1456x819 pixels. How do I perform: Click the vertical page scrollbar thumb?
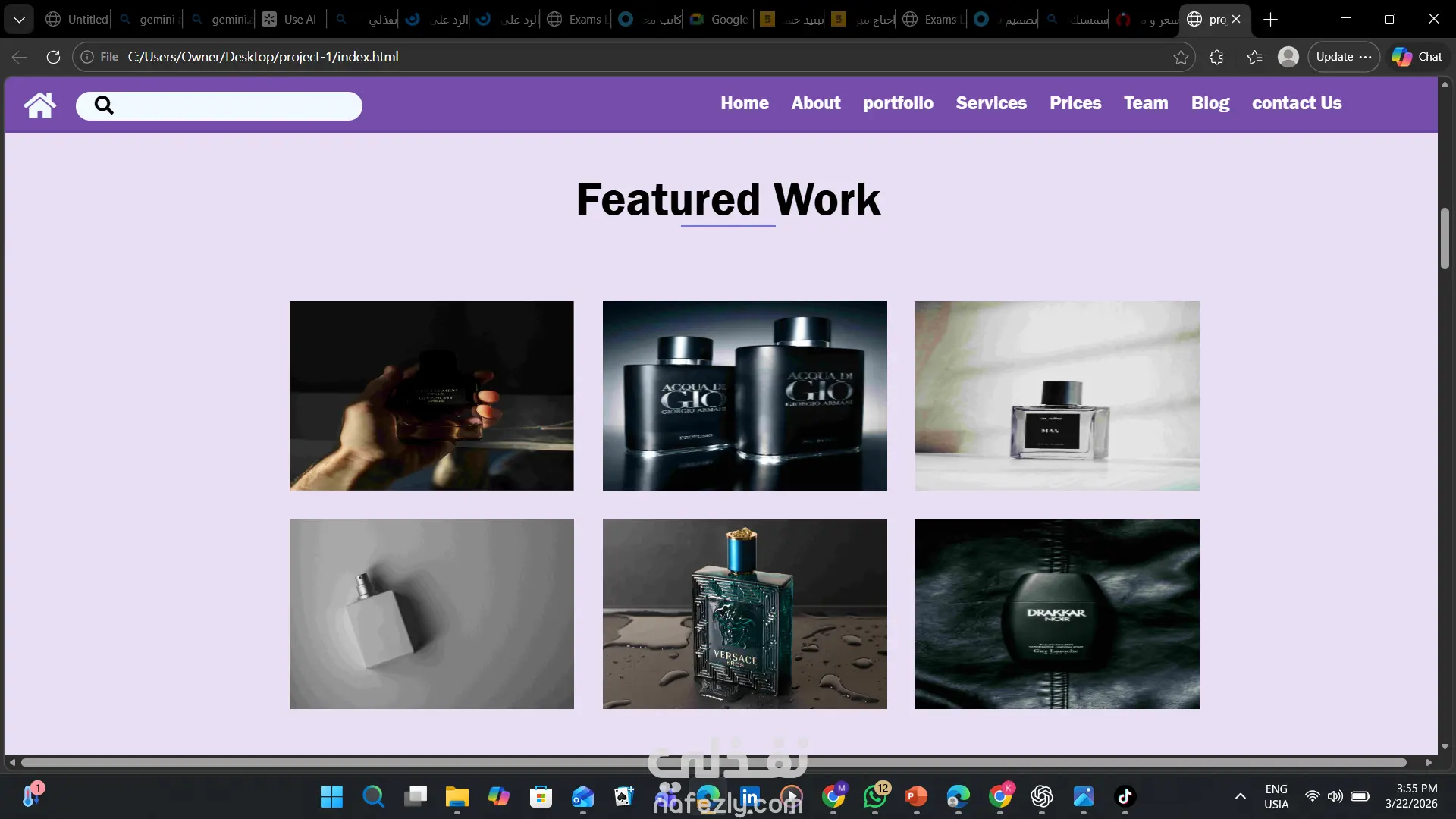click(1445, 238)
